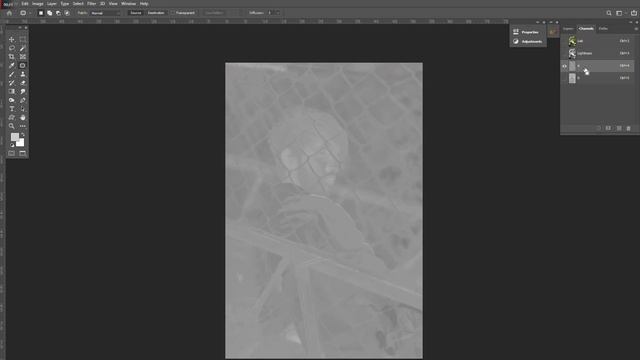
Task: Delete current channel trash icon
Action: tap(629, 128)
